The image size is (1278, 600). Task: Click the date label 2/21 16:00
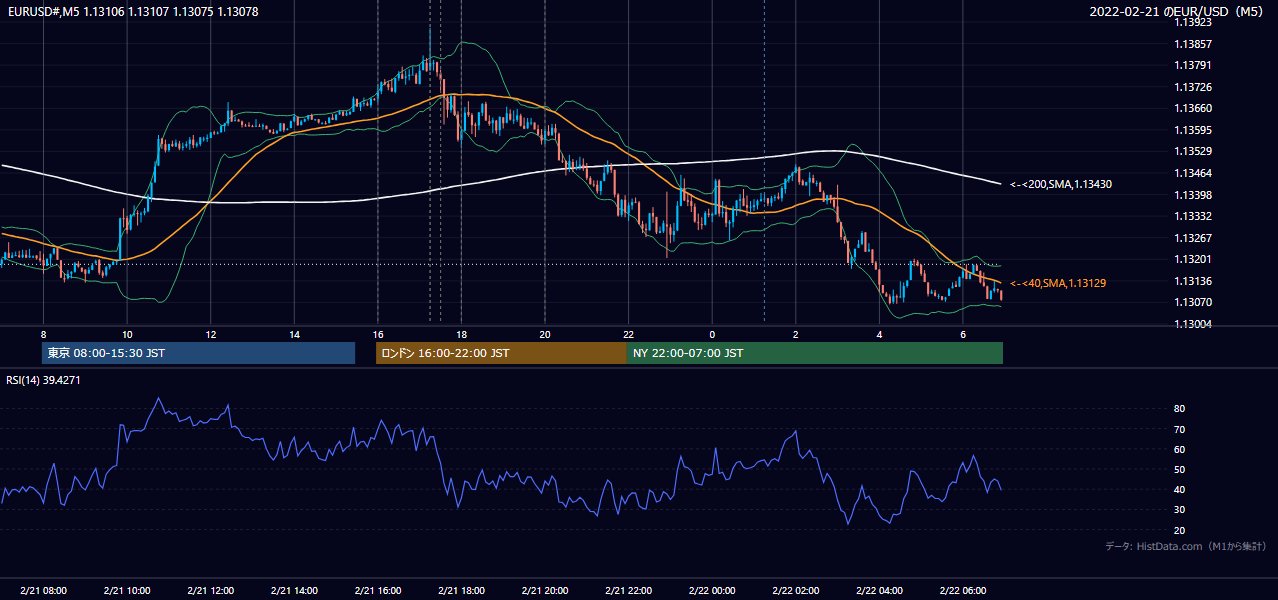(x=377, y=590)
